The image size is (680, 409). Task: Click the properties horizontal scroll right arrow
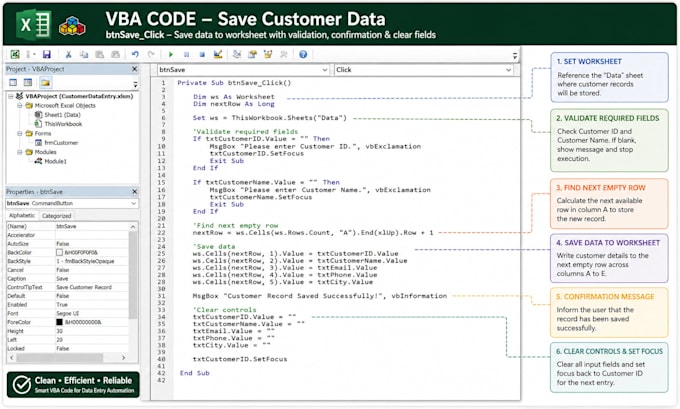click(x=124, y=358)
